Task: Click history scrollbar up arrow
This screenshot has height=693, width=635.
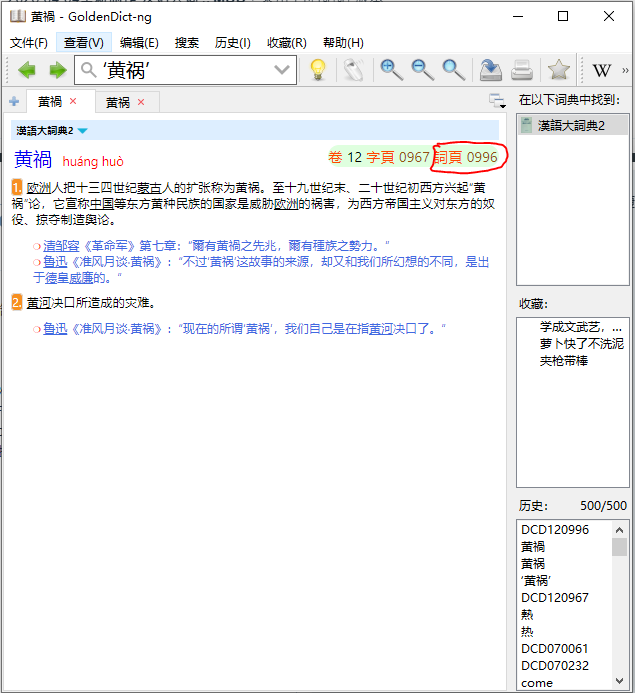Action: (620, 529)
